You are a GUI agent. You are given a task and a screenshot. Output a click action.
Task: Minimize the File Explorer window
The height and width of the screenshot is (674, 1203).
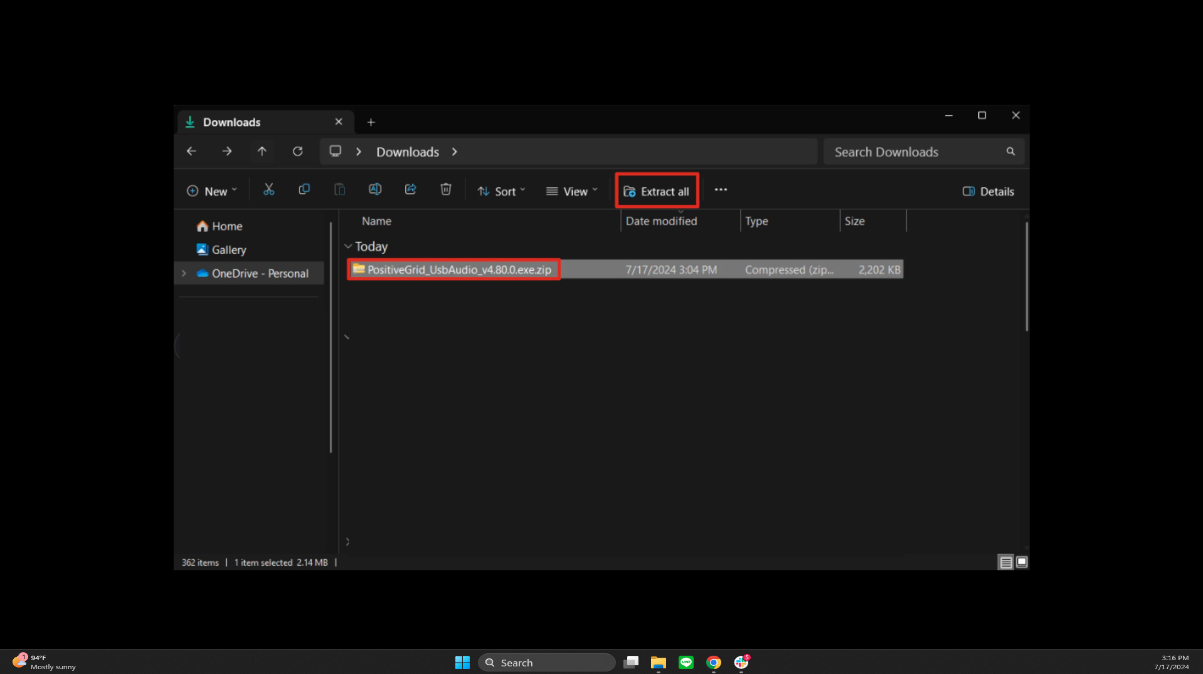click(949, 116)
